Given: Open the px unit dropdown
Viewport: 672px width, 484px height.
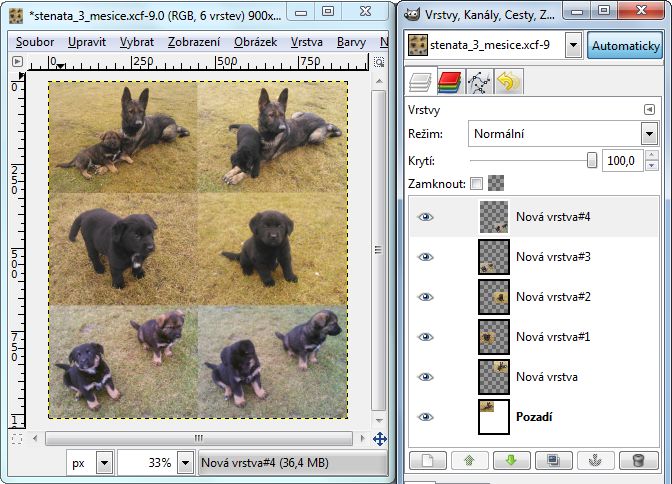Looking at the screenshot, I should click(104, 463).
